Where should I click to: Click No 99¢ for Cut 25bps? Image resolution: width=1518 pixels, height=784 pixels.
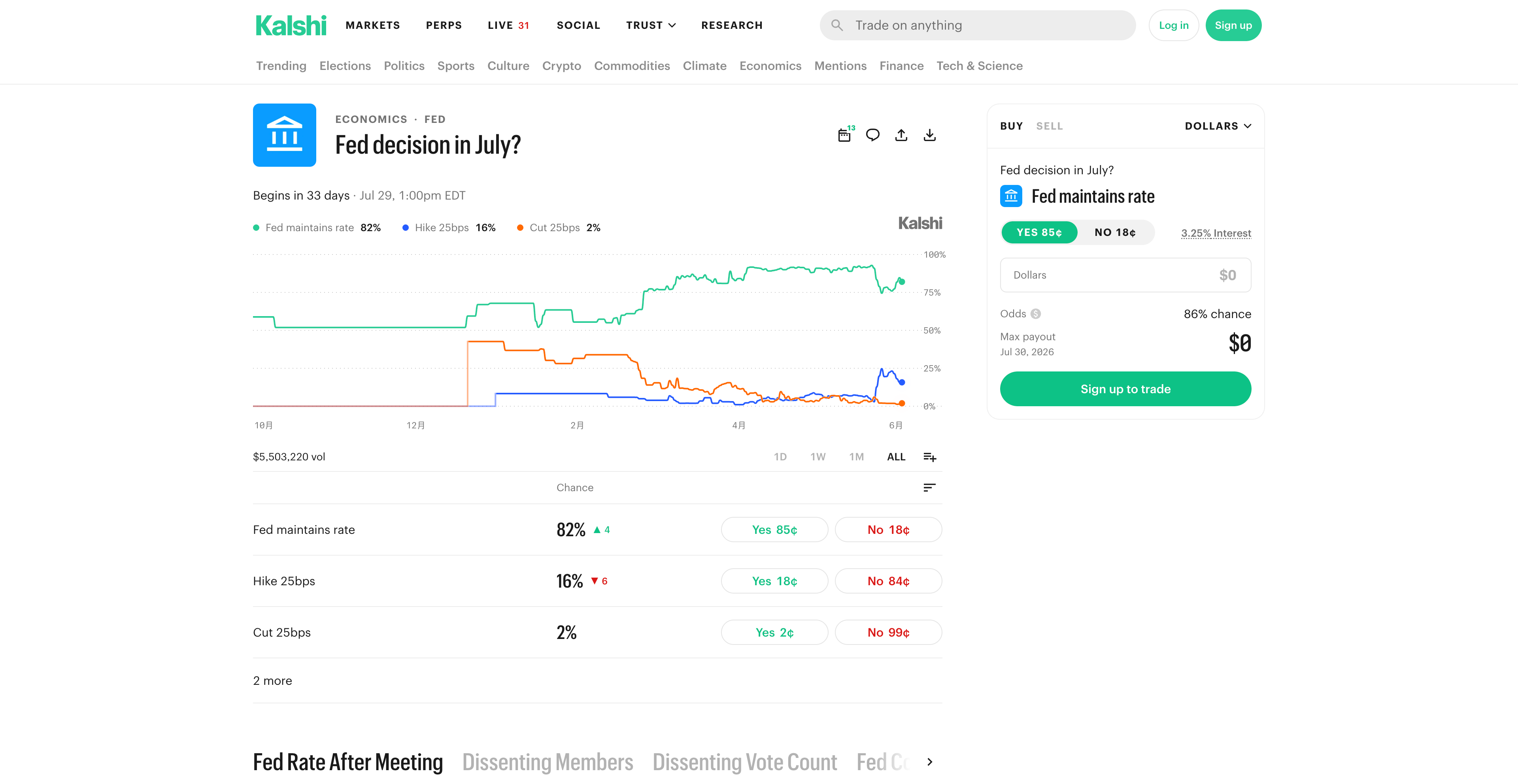point(888,633)
